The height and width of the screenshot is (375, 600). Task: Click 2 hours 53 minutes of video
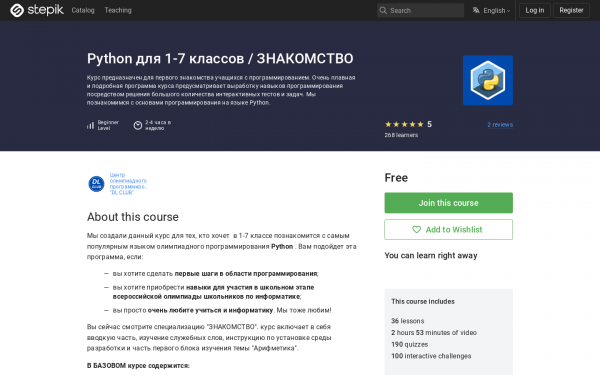(434, 333)
